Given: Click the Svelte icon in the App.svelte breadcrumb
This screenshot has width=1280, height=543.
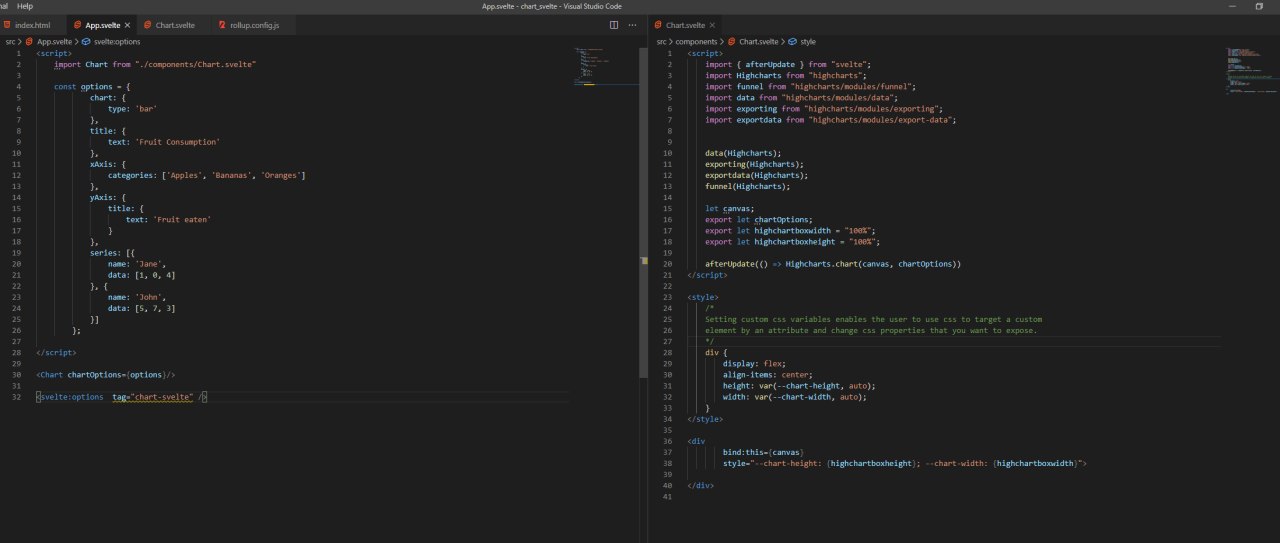Looking at the screenshot, I should pos(31,42).
